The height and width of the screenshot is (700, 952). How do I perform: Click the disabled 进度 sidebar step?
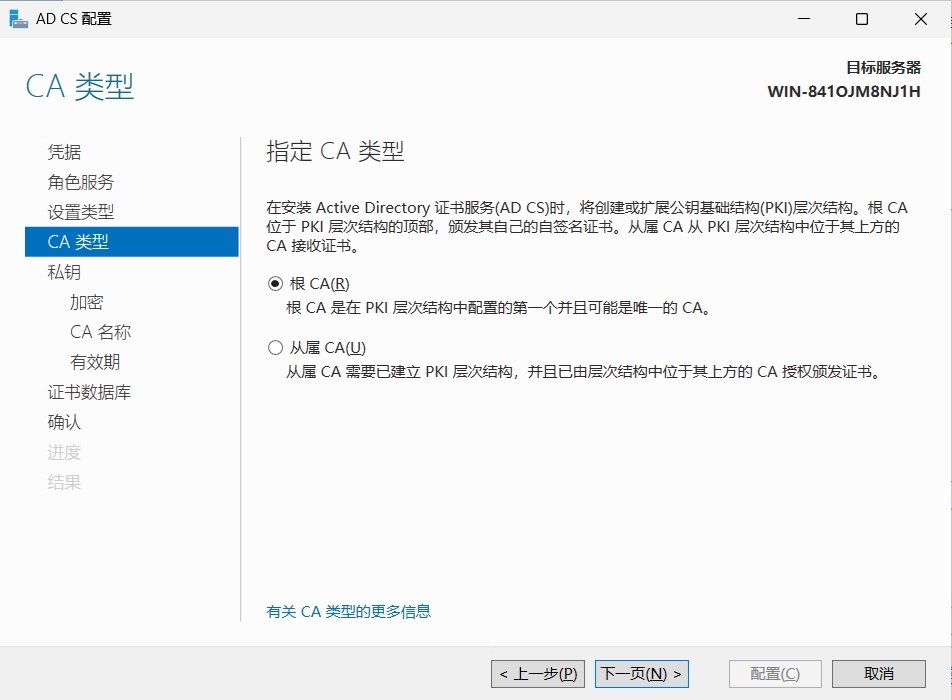click(64, 452)
